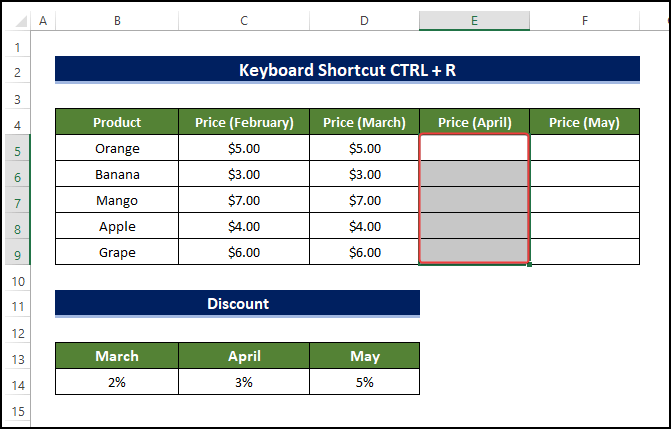This screenshot has width=671, height=429.
Task: Select the Product header cell
Action: point(117,123)
